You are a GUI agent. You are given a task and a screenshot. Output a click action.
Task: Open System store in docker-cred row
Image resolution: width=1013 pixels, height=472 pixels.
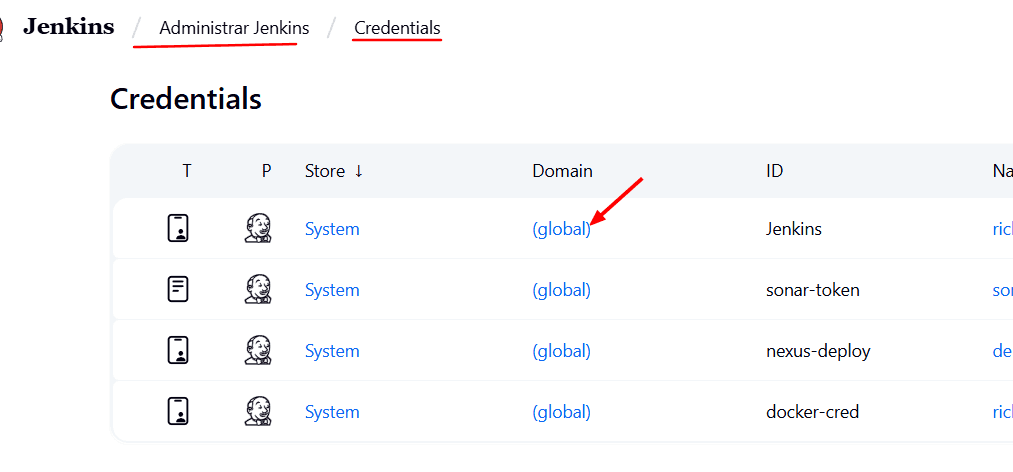332,412
